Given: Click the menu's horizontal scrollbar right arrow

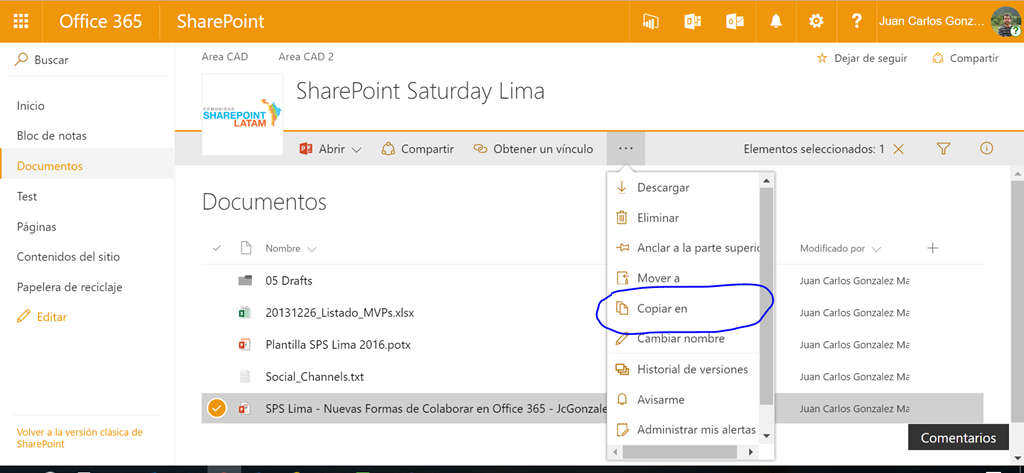Looking at the screenshot, I should (751, 451).
